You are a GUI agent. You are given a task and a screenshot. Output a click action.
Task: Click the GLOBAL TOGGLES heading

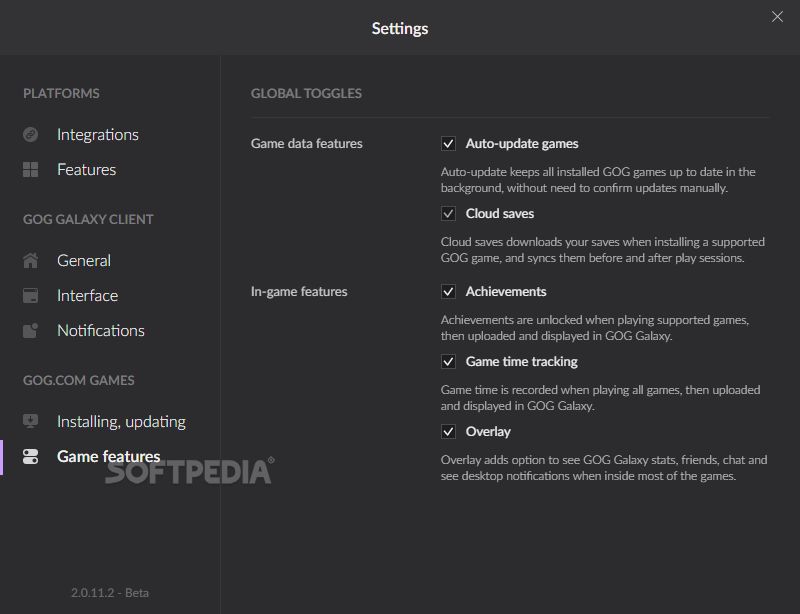coord(306,93)
